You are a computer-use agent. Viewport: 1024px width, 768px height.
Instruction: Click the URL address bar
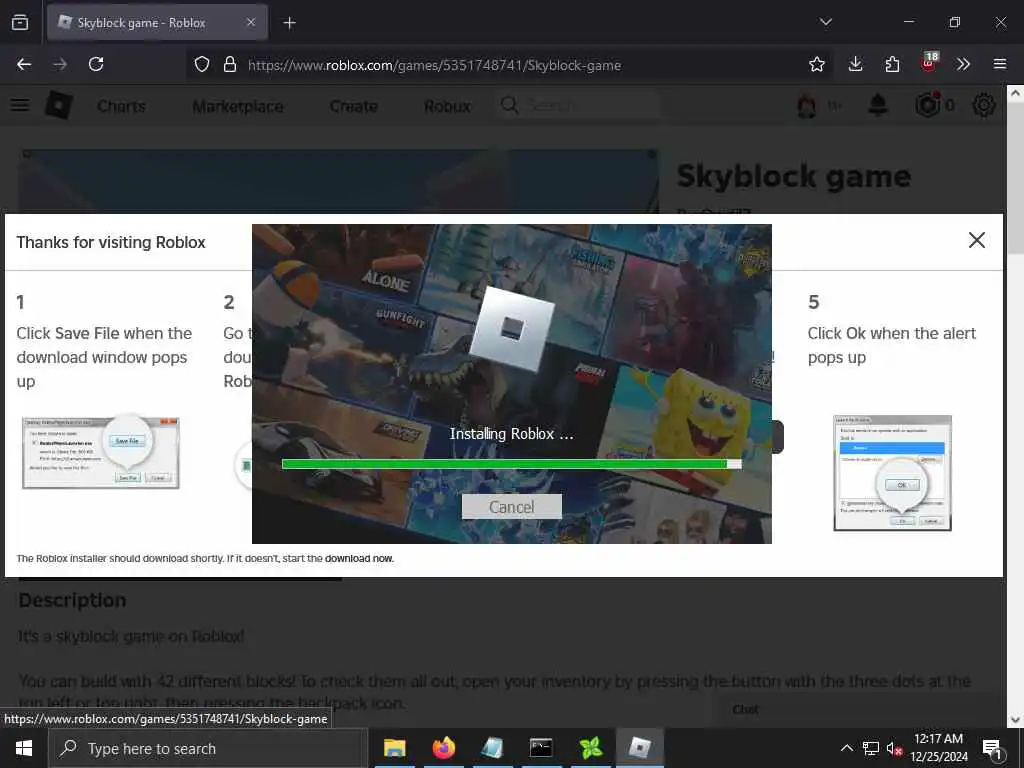click(x=509, y=65)
